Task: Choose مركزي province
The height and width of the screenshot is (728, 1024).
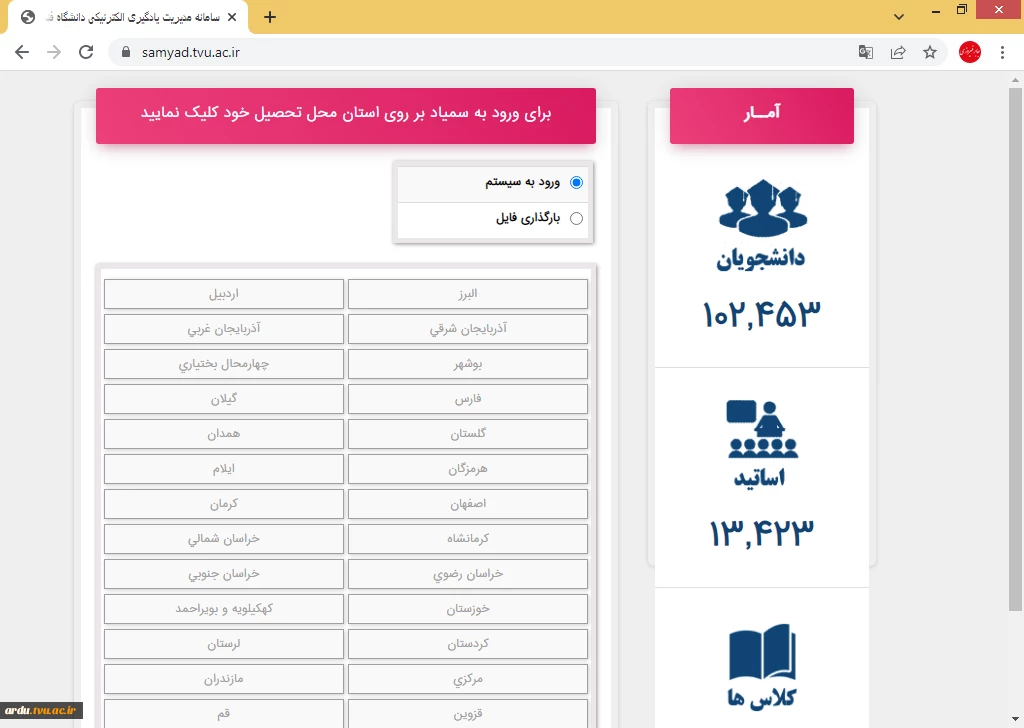Action: [468, 678]
